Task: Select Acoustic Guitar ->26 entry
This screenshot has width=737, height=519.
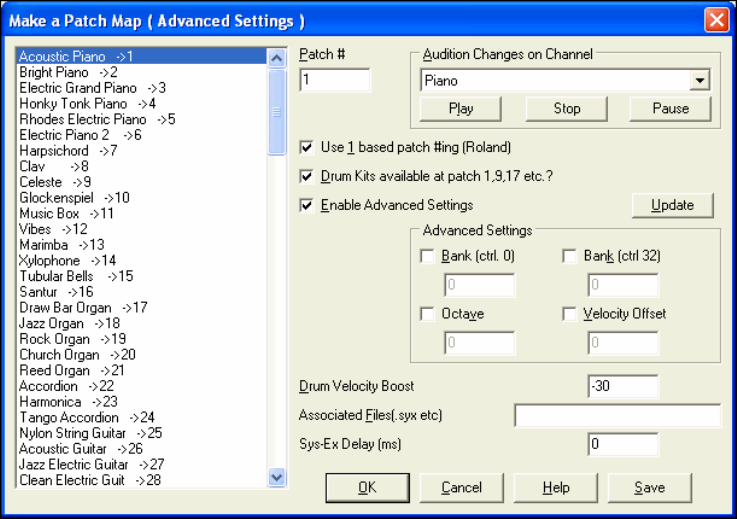Action: tap(141, 449)
